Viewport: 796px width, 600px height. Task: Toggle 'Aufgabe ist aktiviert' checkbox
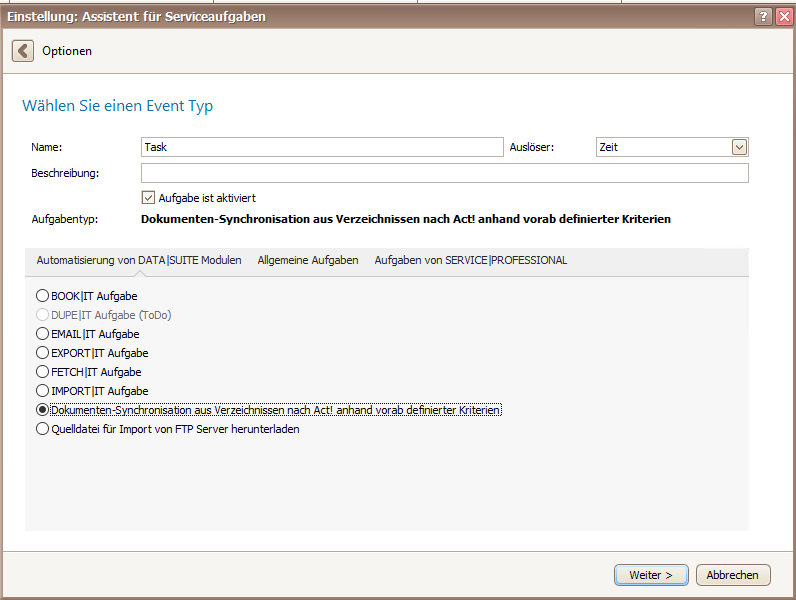click(x=148, y=197)
